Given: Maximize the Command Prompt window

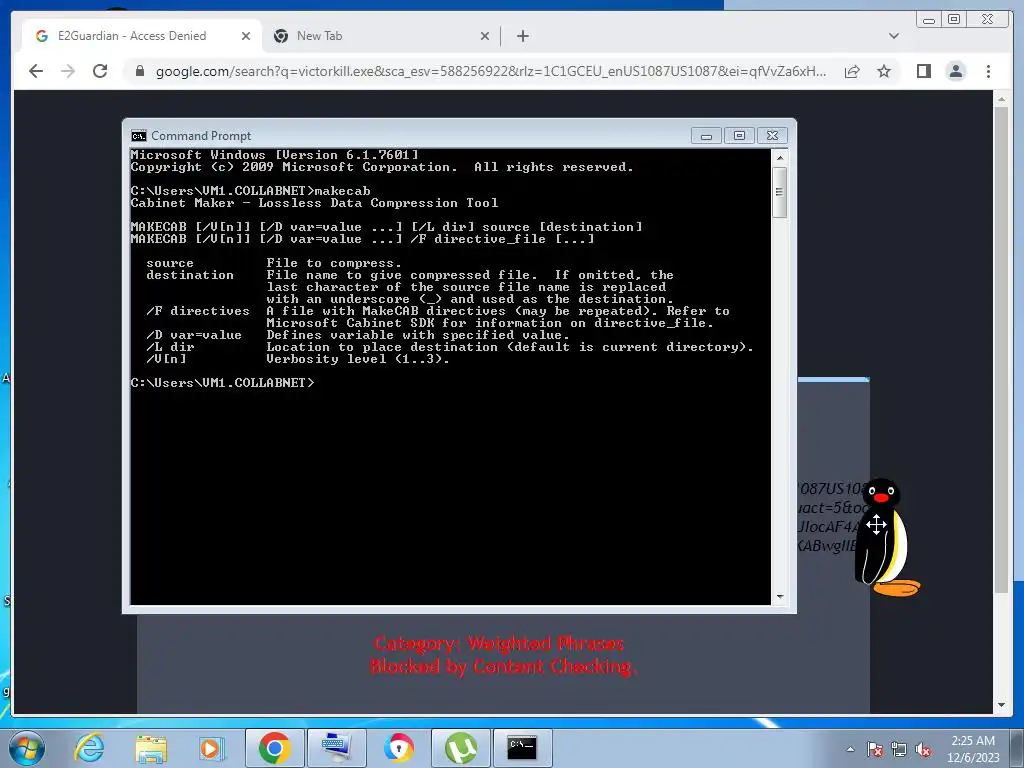Looking at the screenshot, I should tap(739, 136).
